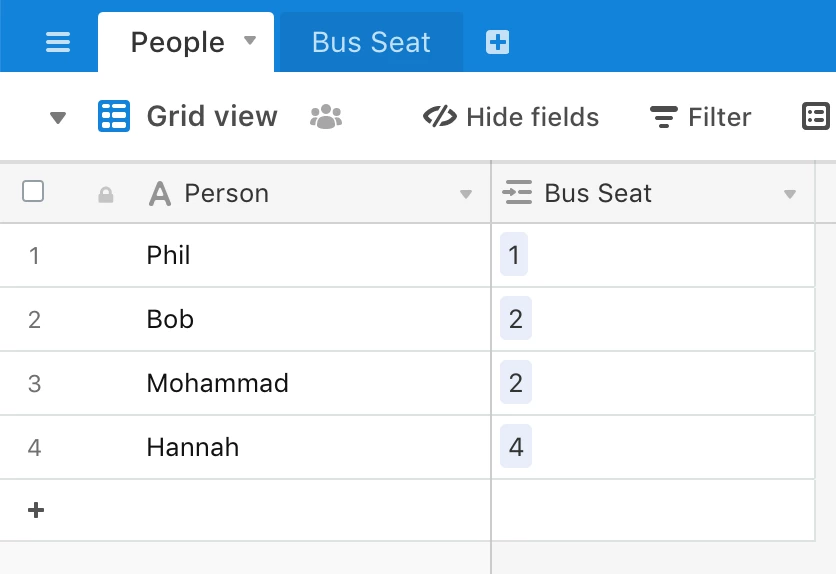The width and height of the screenshot is (836, 574).
Task: Open the Group icon at toolbar edge
Action: coord(816,116)
